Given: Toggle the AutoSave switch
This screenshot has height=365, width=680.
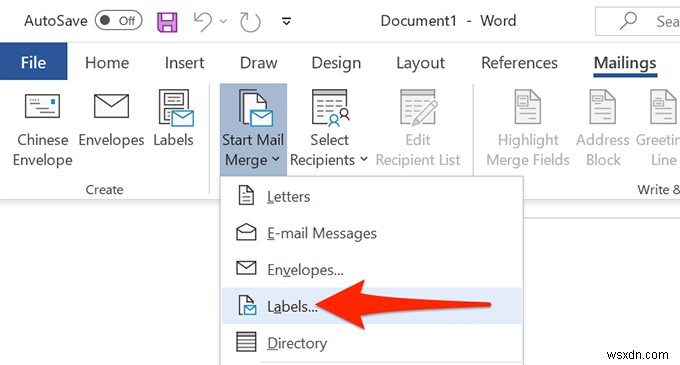Looking at the screenshot, I should [x=118, y=21].
